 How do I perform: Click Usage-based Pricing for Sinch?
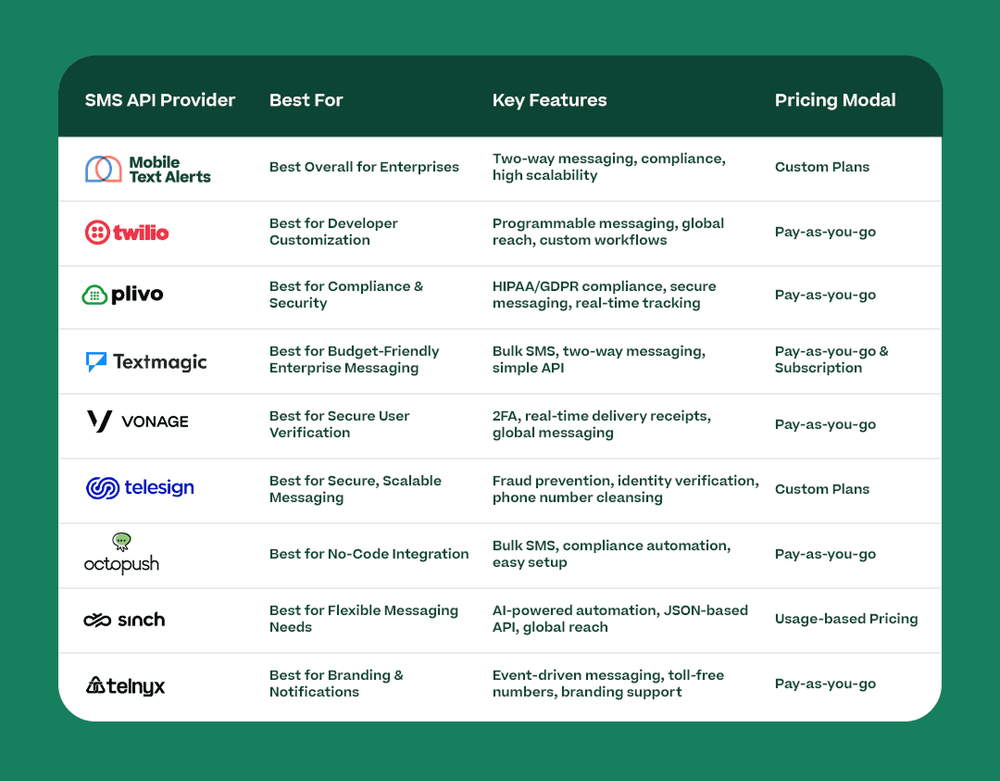point(846,619)
